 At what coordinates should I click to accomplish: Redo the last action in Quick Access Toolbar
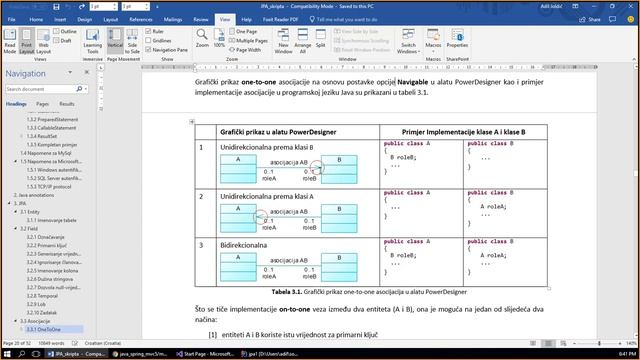[x=81, y=7]
